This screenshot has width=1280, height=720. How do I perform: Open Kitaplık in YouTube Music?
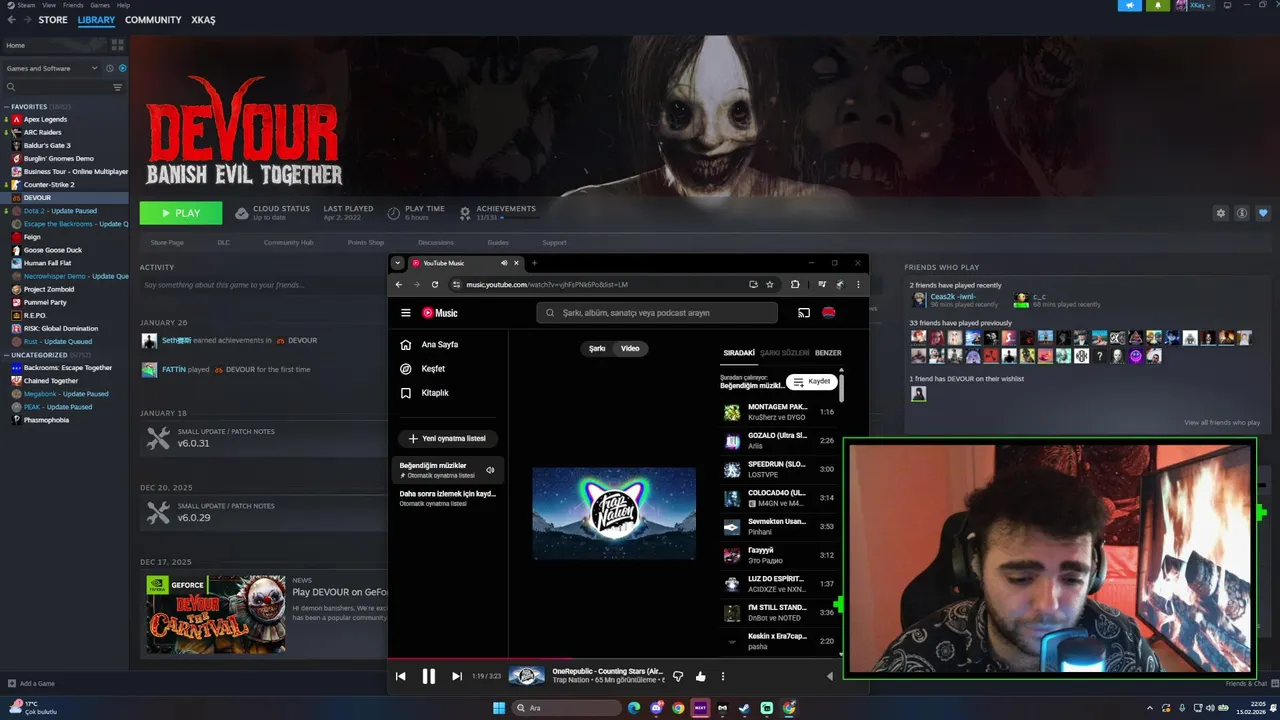tap(448, 393)
